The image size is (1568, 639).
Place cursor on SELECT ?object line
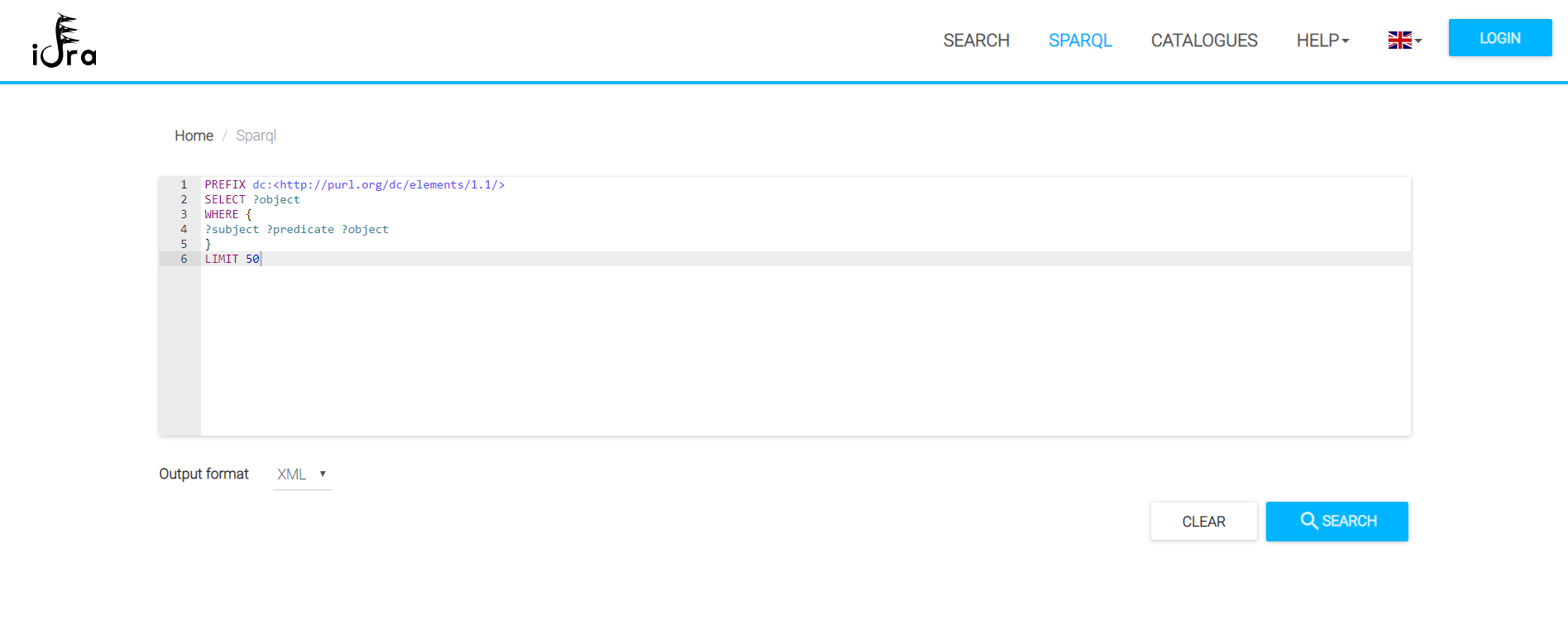coord(252,199)
